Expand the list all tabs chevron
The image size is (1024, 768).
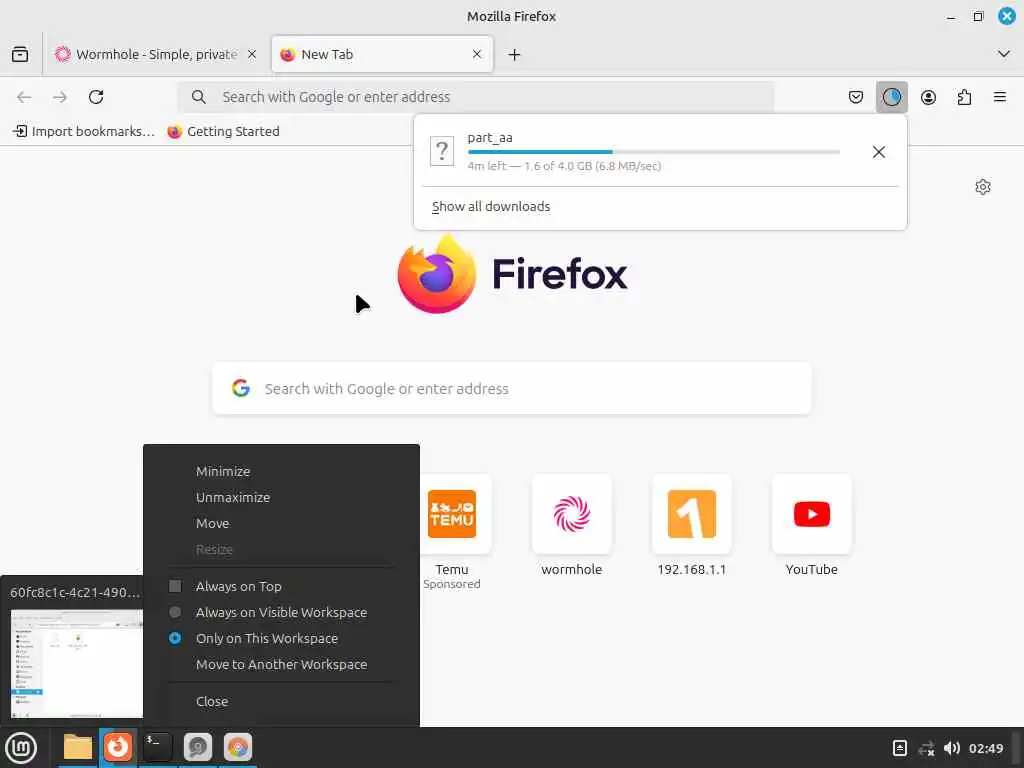point(1004,54)
